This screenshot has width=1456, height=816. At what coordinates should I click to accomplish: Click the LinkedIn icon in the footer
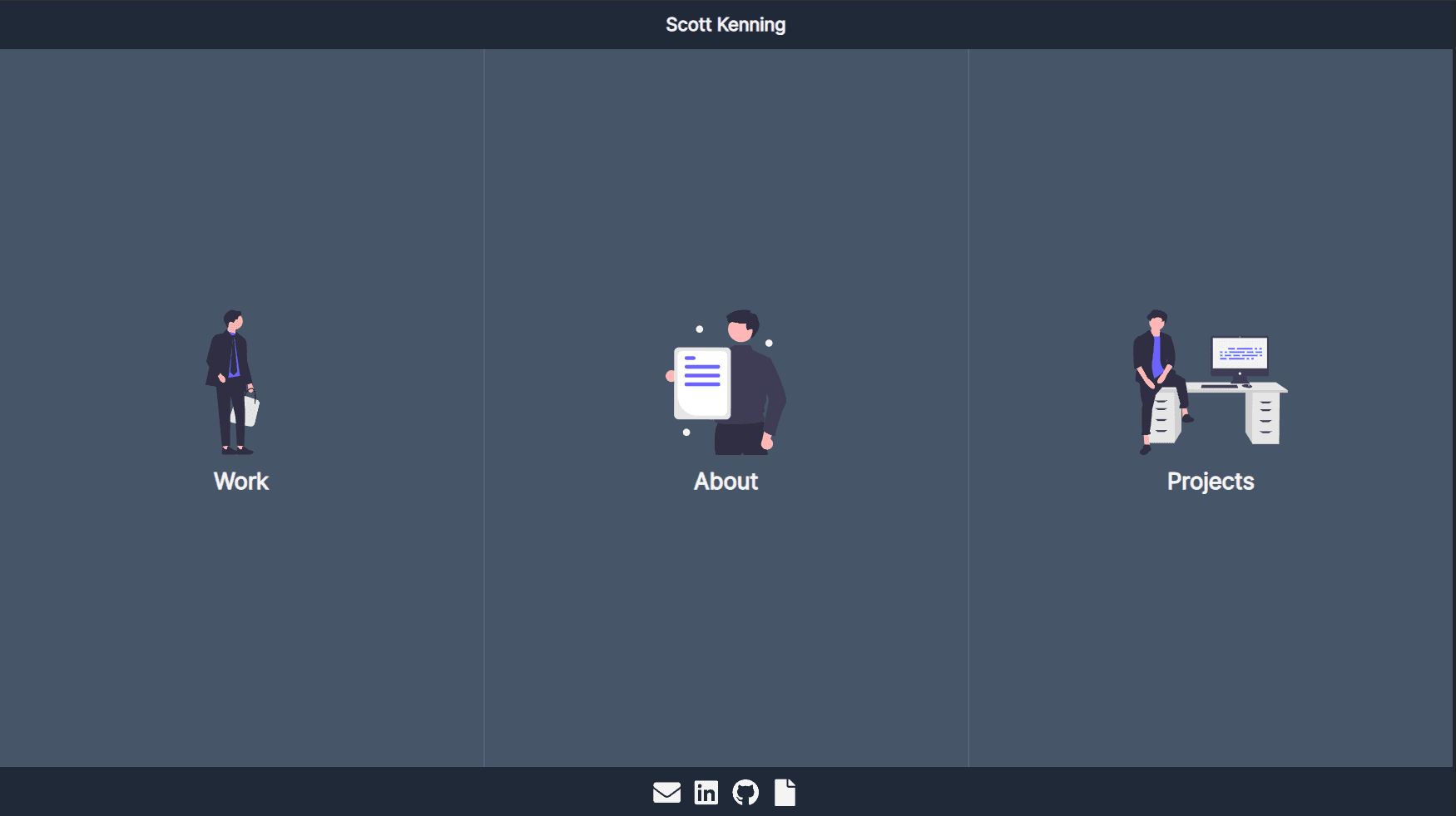click(706, 792)
